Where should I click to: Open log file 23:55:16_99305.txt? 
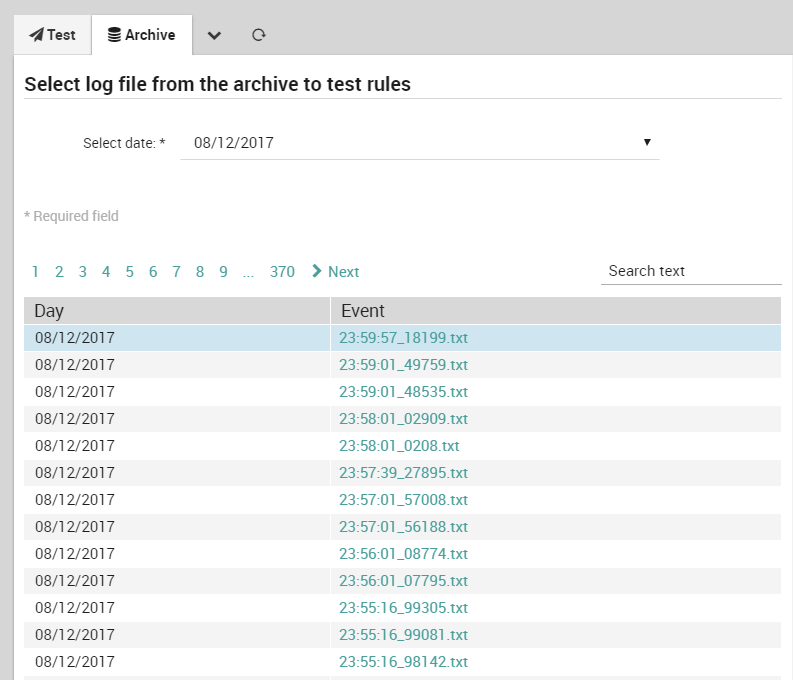[403, 608]
